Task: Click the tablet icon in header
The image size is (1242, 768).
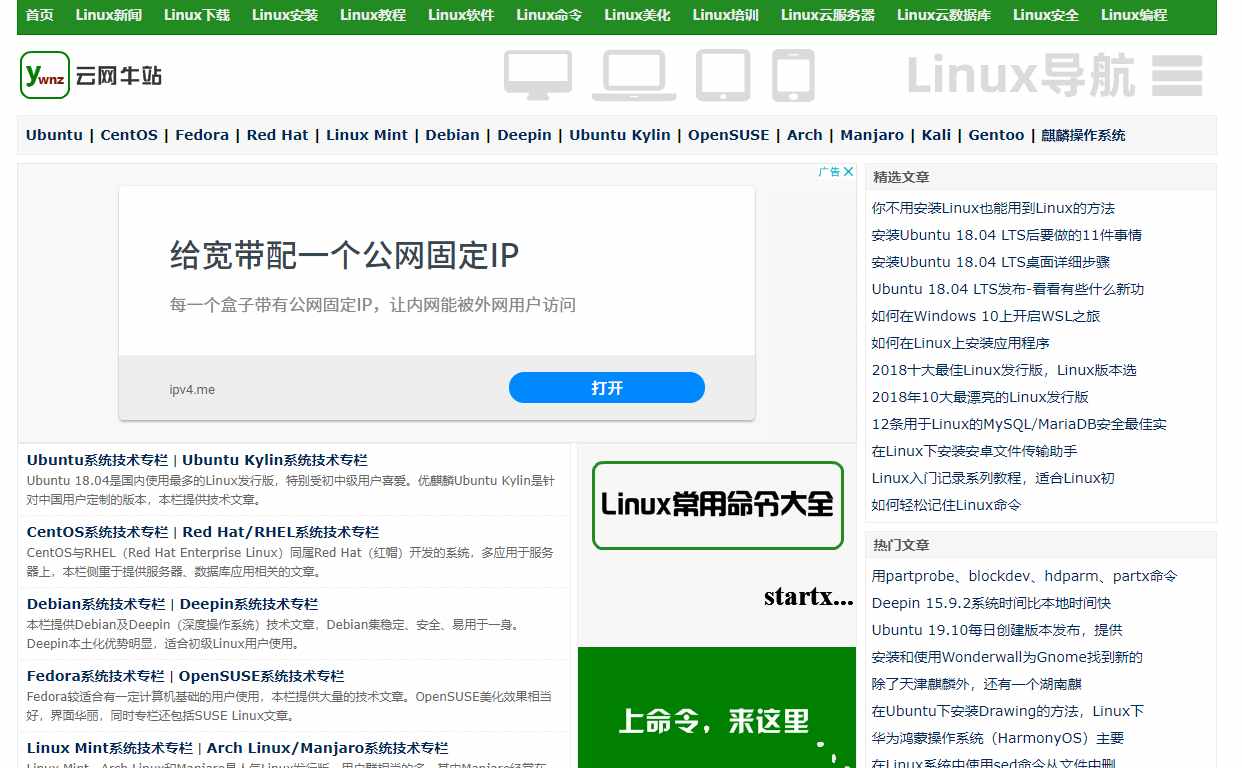Action: pos(723,76)
